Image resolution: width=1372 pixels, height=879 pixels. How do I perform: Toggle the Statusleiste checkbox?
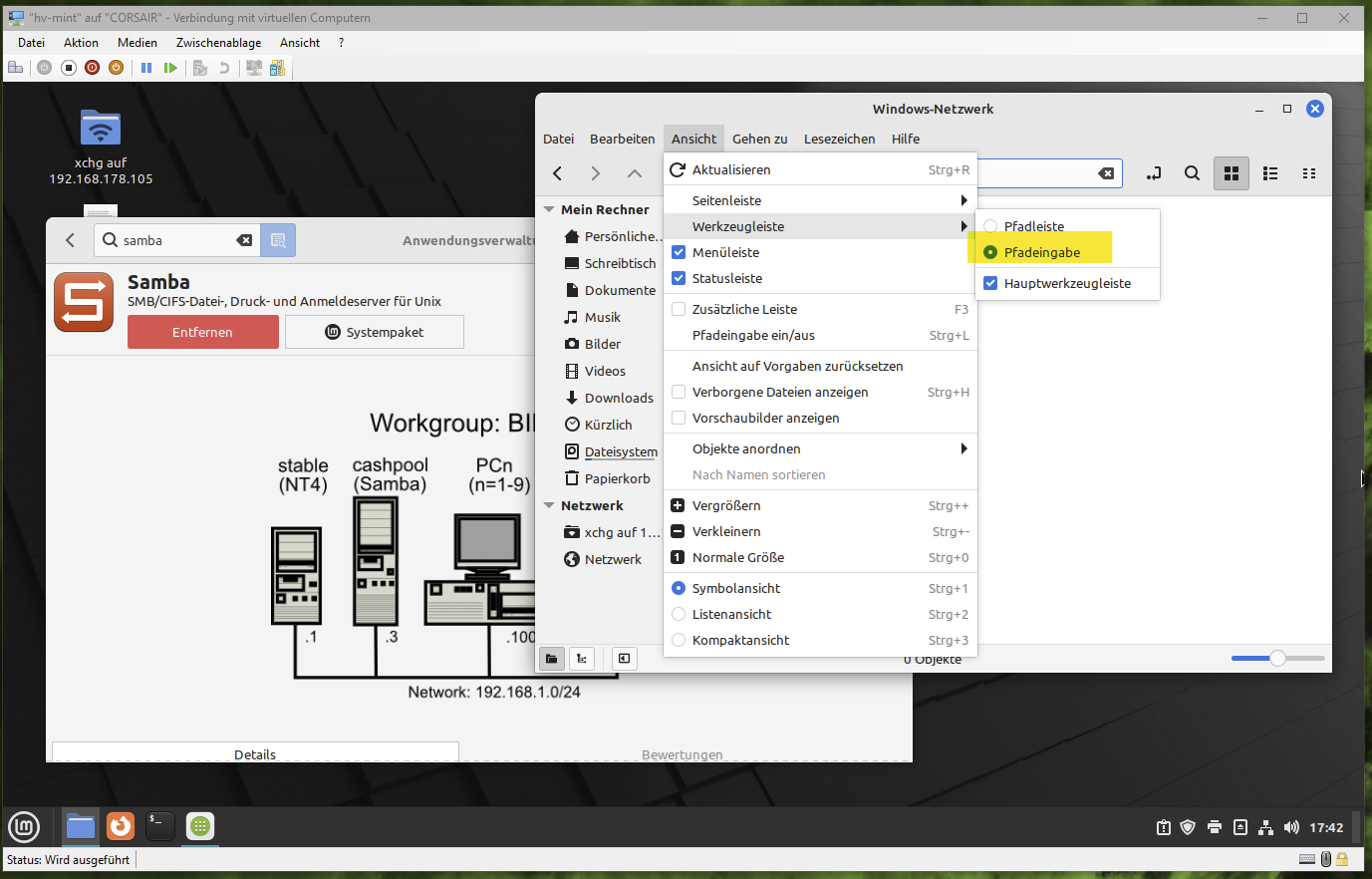[679, 278]
